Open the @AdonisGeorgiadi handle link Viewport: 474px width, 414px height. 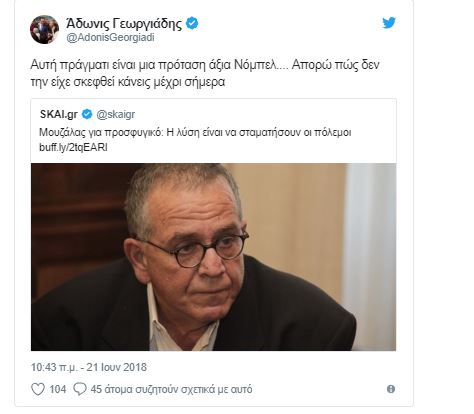coord(110,38)
